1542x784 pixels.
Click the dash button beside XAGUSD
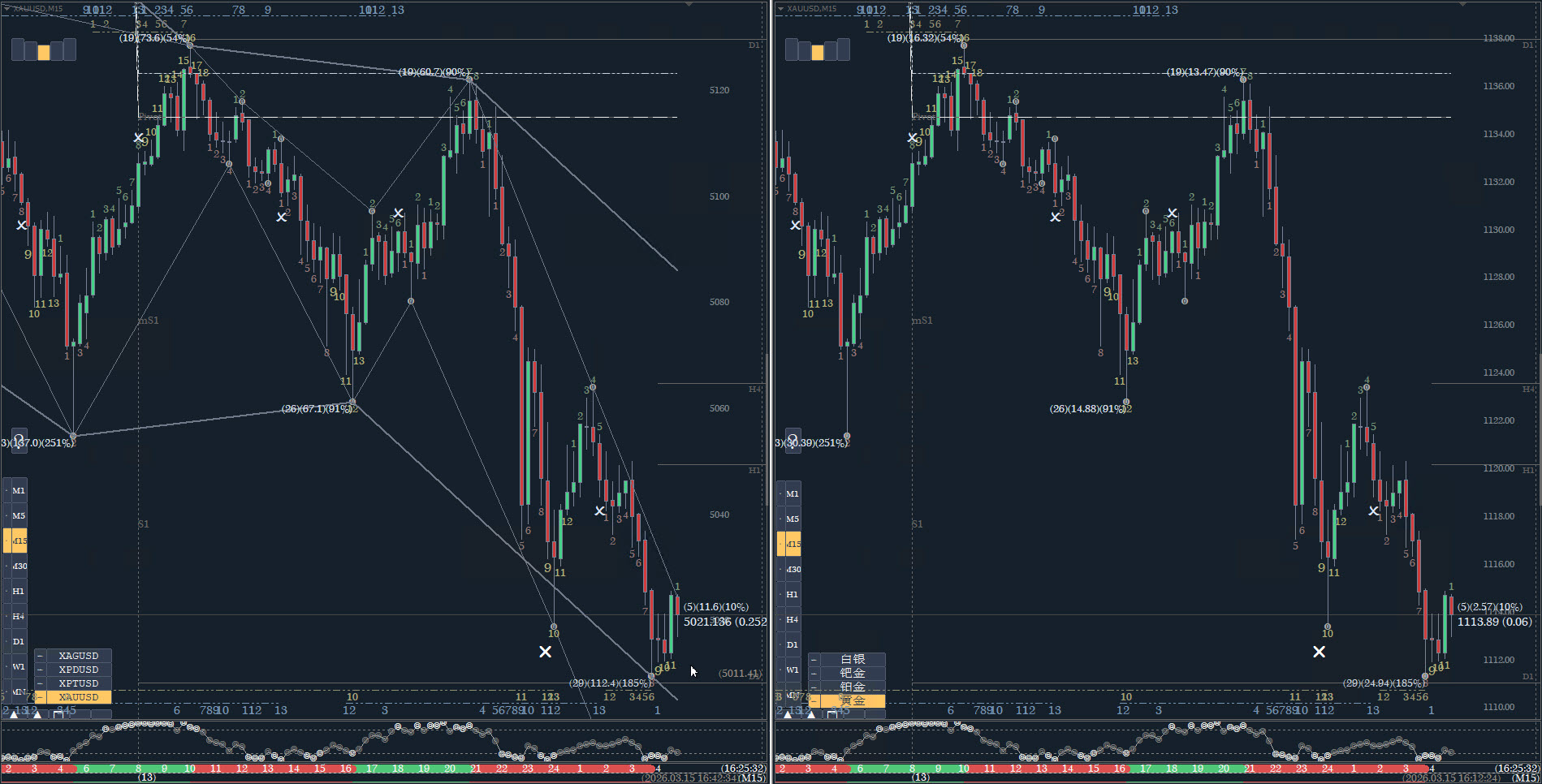(40, 656)
